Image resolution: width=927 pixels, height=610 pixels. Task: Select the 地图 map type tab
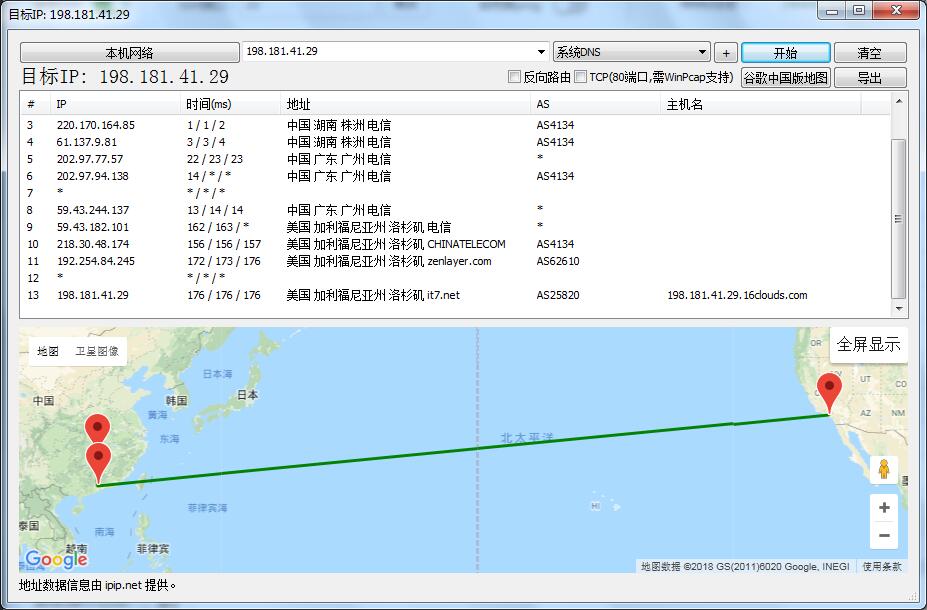(x=48, y=351)
